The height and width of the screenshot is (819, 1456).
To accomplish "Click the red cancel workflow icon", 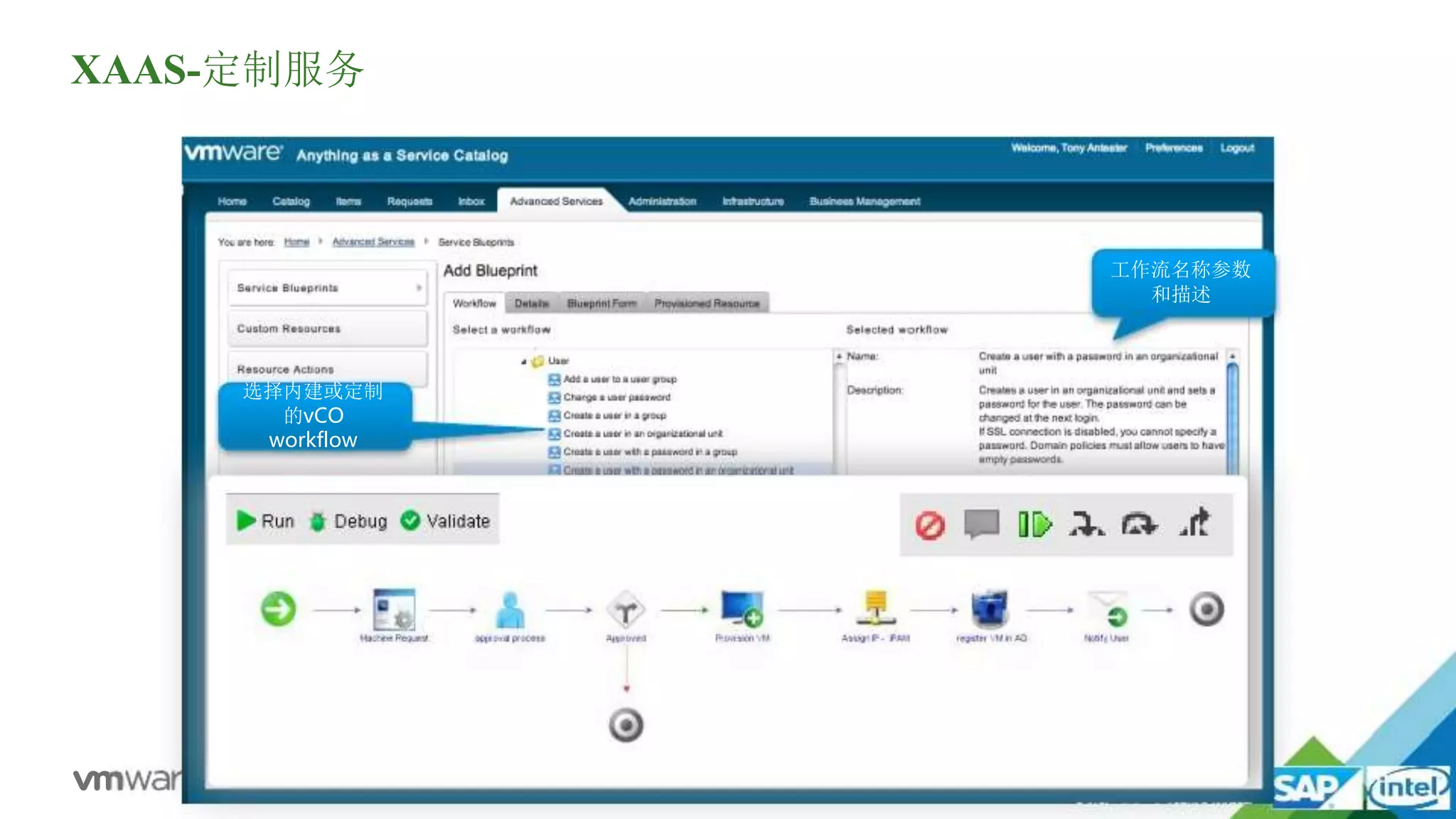I will coord(930,525).
